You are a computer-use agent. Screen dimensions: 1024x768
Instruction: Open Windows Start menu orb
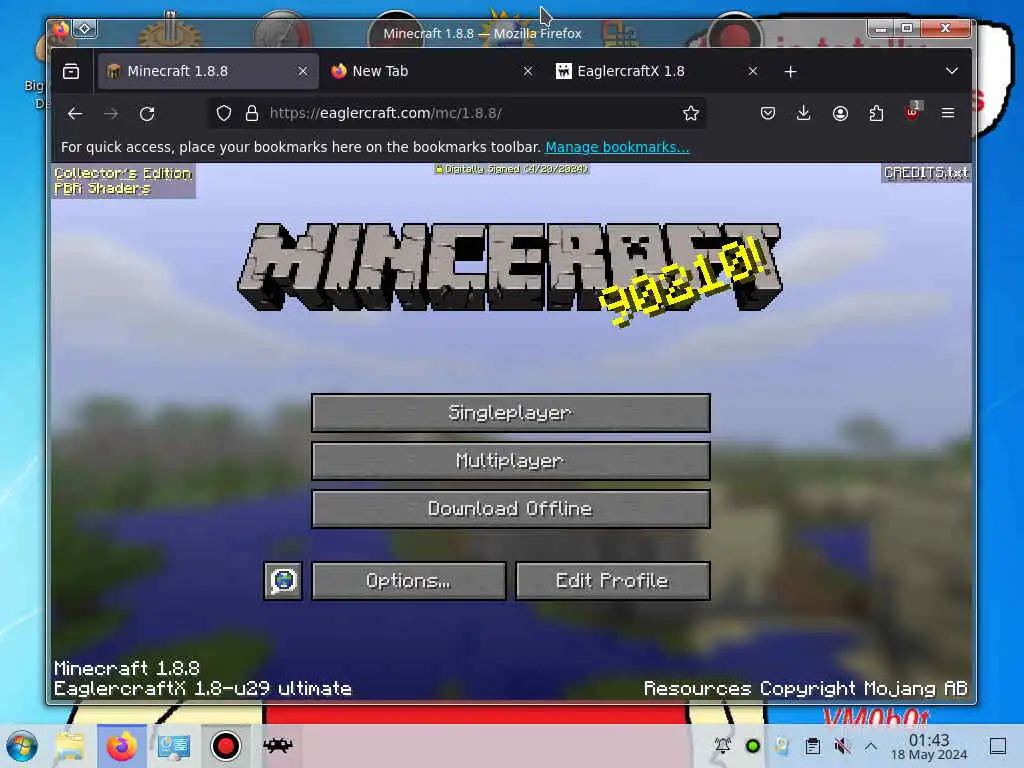[22, 746]
